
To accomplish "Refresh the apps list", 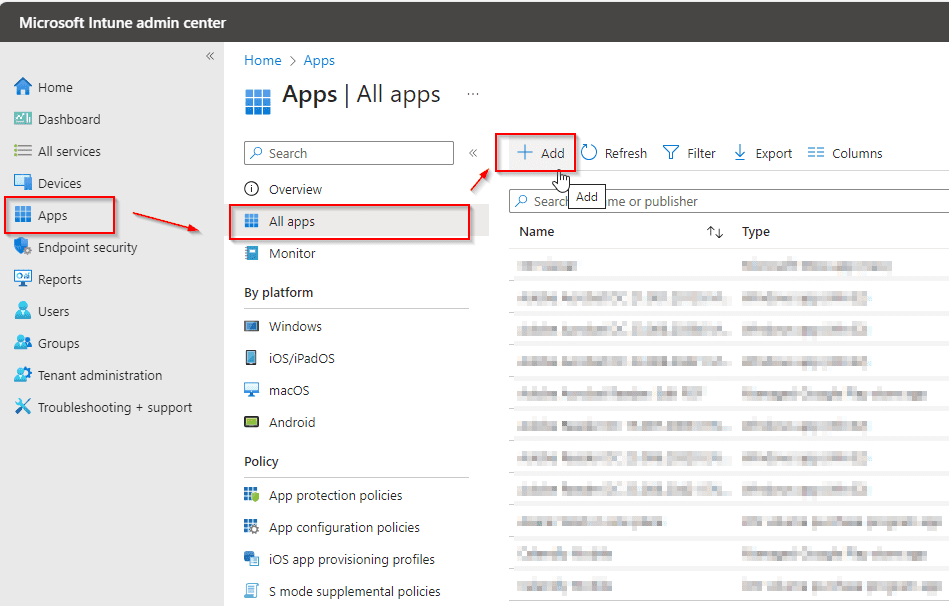I will (614, 152).
